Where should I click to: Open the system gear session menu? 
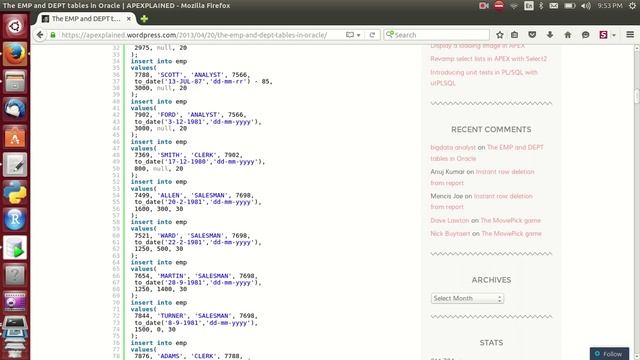632,6
